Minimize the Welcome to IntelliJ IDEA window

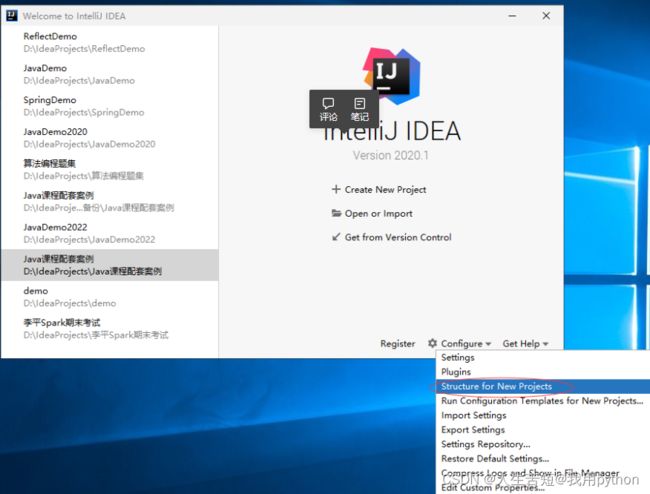[x=512, y=16]
